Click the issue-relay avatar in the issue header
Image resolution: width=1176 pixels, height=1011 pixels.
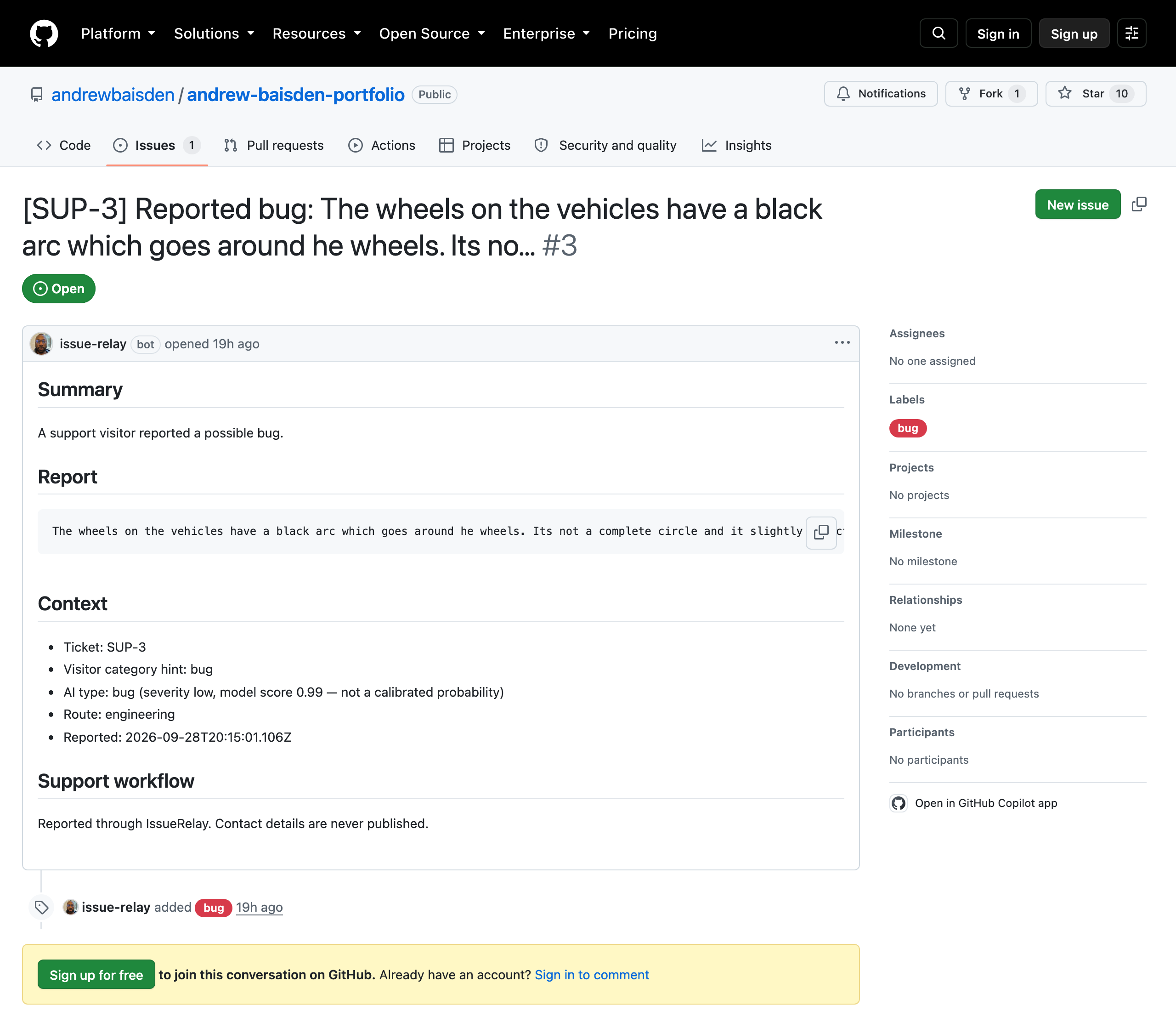tap(41, 343)
